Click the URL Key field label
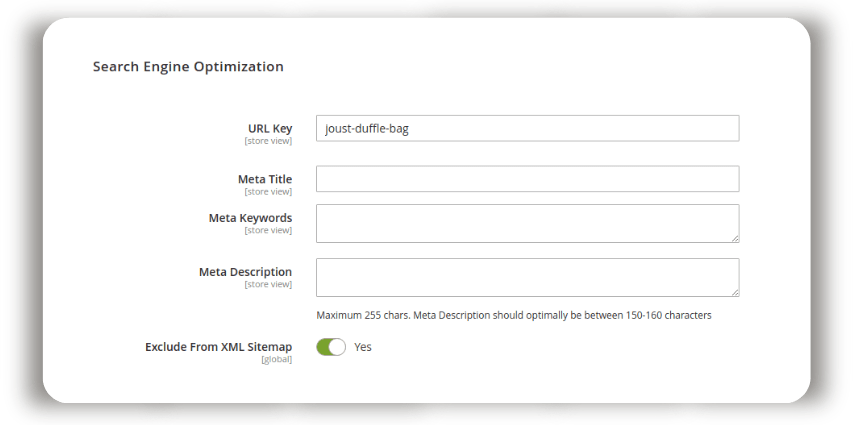Screen dimensions: 853x425 270,128
